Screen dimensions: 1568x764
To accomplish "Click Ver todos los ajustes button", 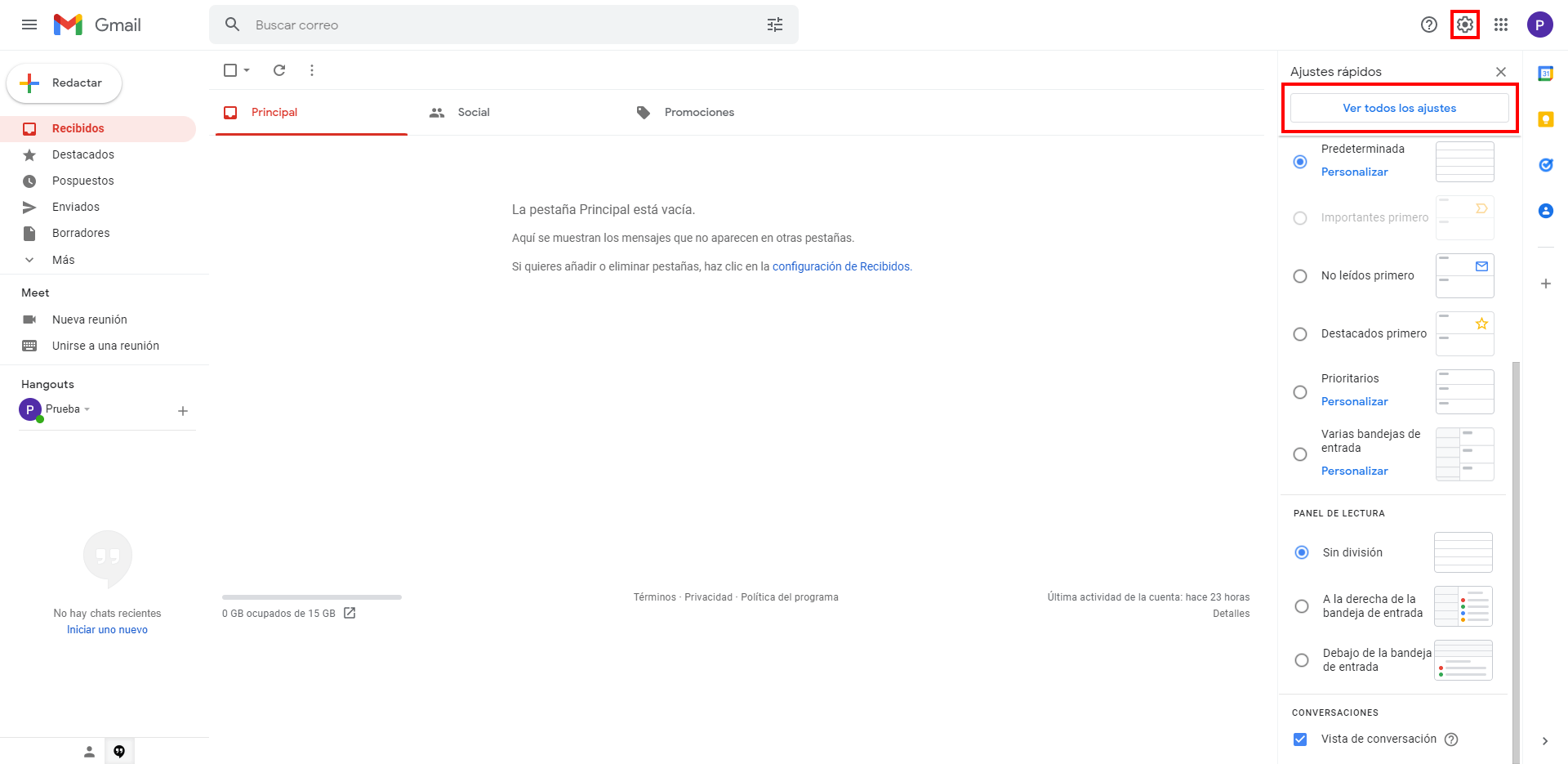I will 1400,108.
